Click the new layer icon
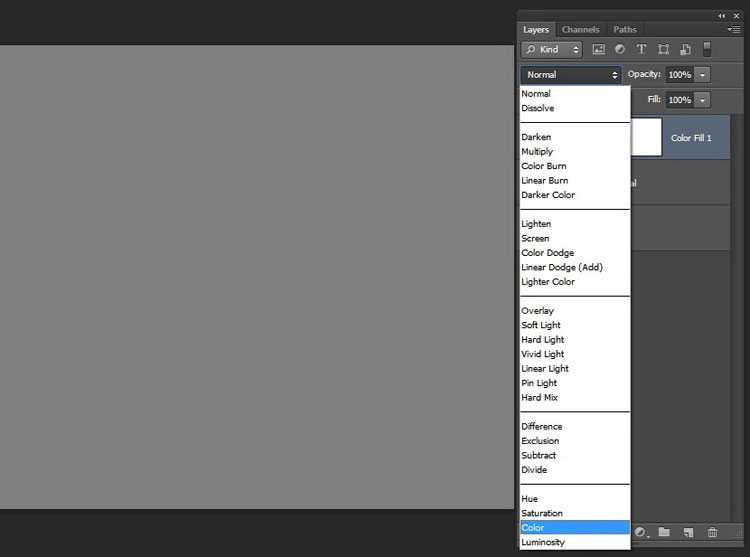 point(689,533)
